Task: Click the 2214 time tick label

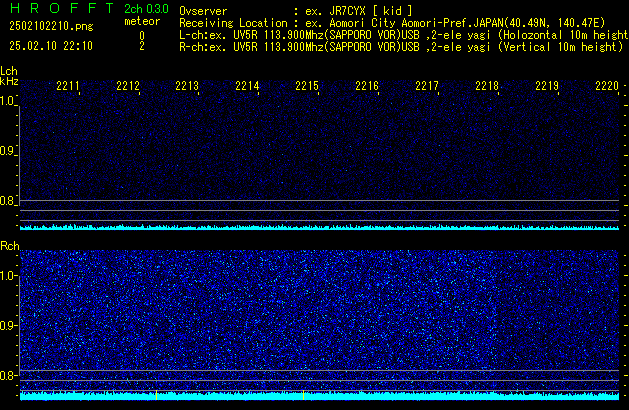Action: click(248, 86)
